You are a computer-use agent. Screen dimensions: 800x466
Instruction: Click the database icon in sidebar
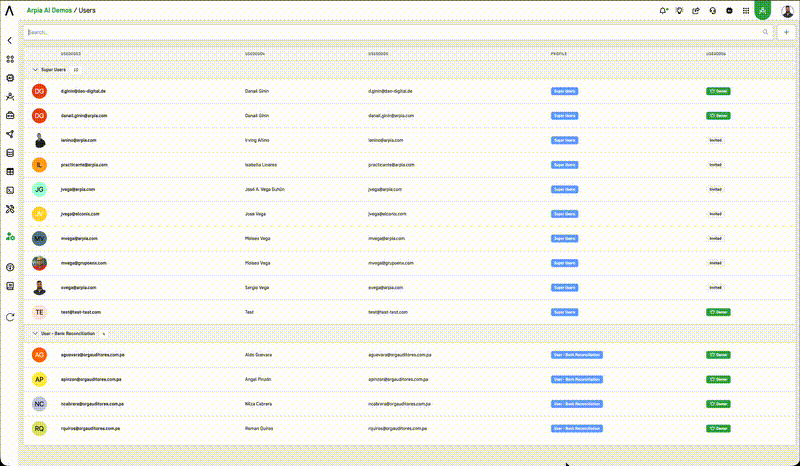pyautogui.click(x=10, y=153)
